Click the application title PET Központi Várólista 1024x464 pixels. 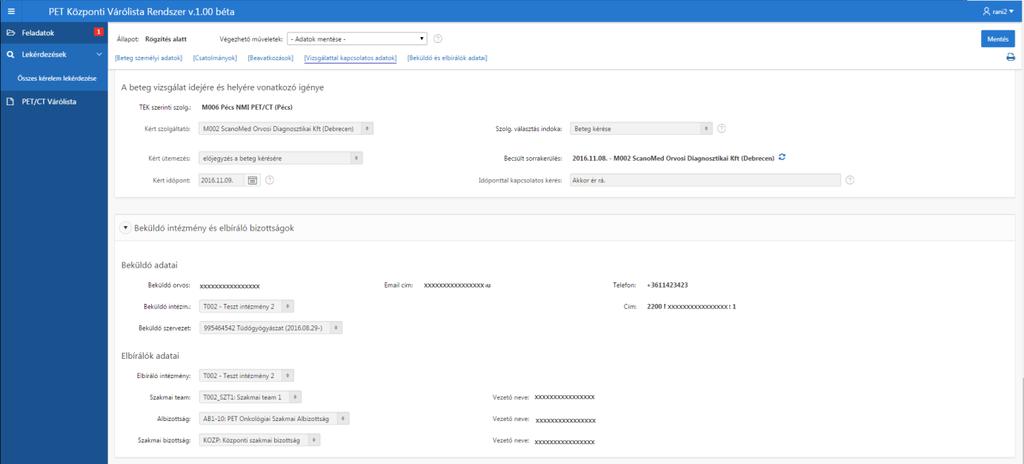pyautogui.click(x=142, y=11)
